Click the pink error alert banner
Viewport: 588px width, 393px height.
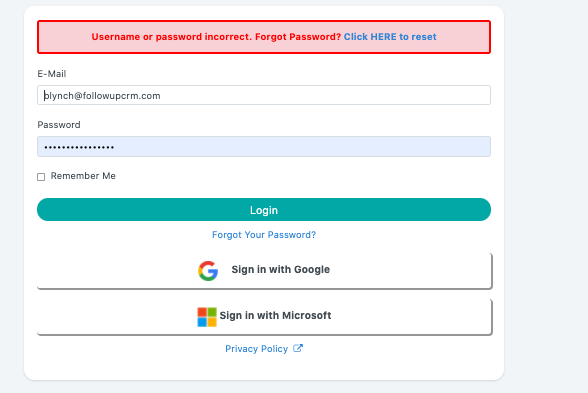point(264,37)
